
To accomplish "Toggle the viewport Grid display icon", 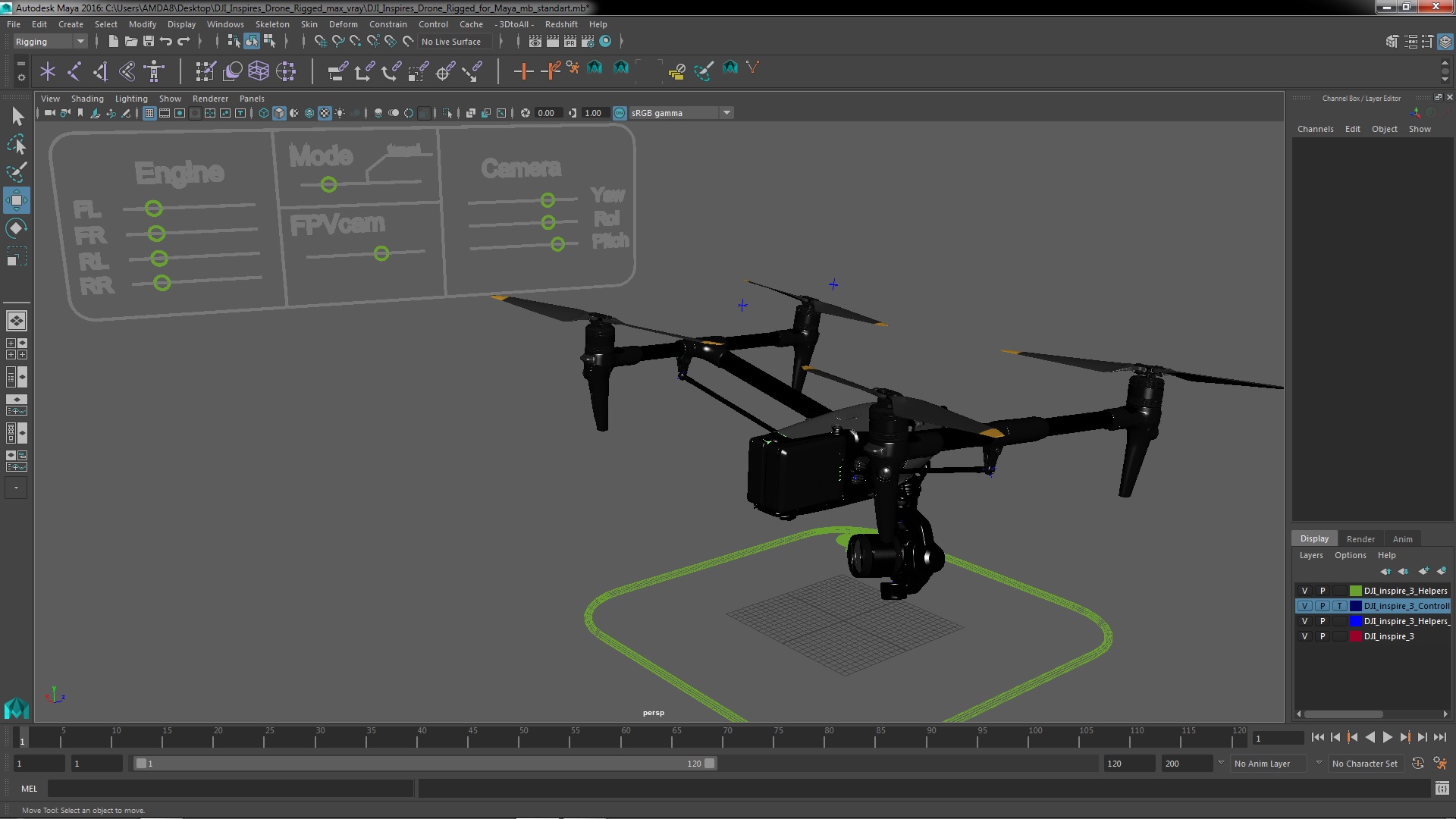I will pyautogui.click(x=149, y=113).
